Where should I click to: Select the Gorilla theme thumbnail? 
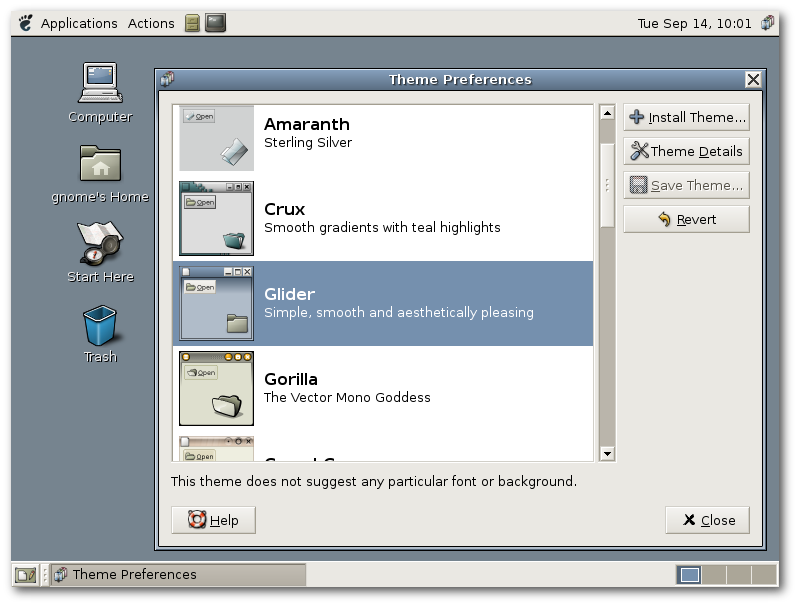click(216, 388)
